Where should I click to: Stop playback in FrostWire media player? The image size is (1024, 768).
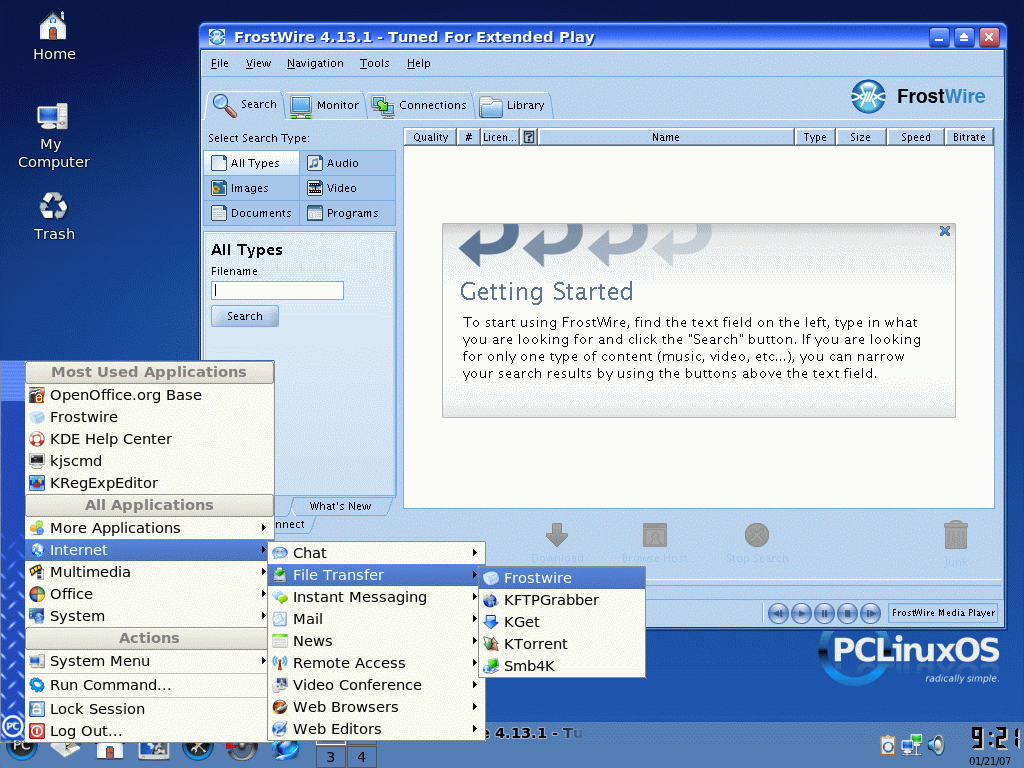[x=847, y=613]
